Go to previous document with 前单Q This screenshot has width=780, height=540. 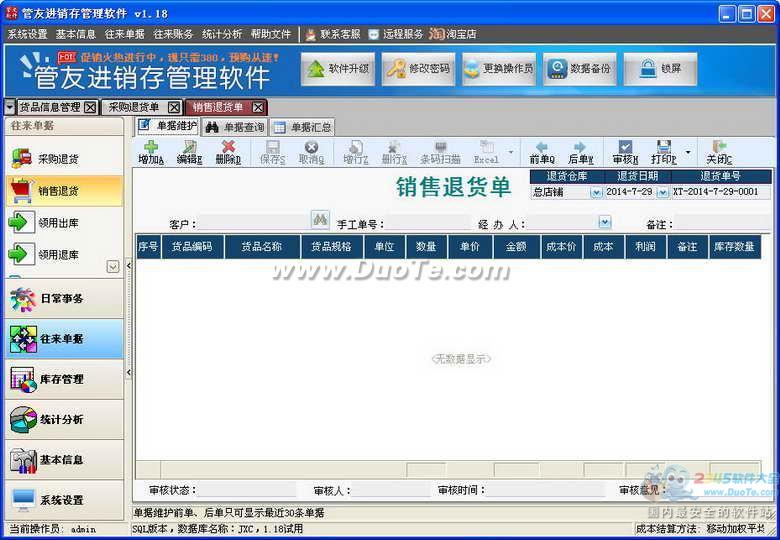click(x=542, y=152)
